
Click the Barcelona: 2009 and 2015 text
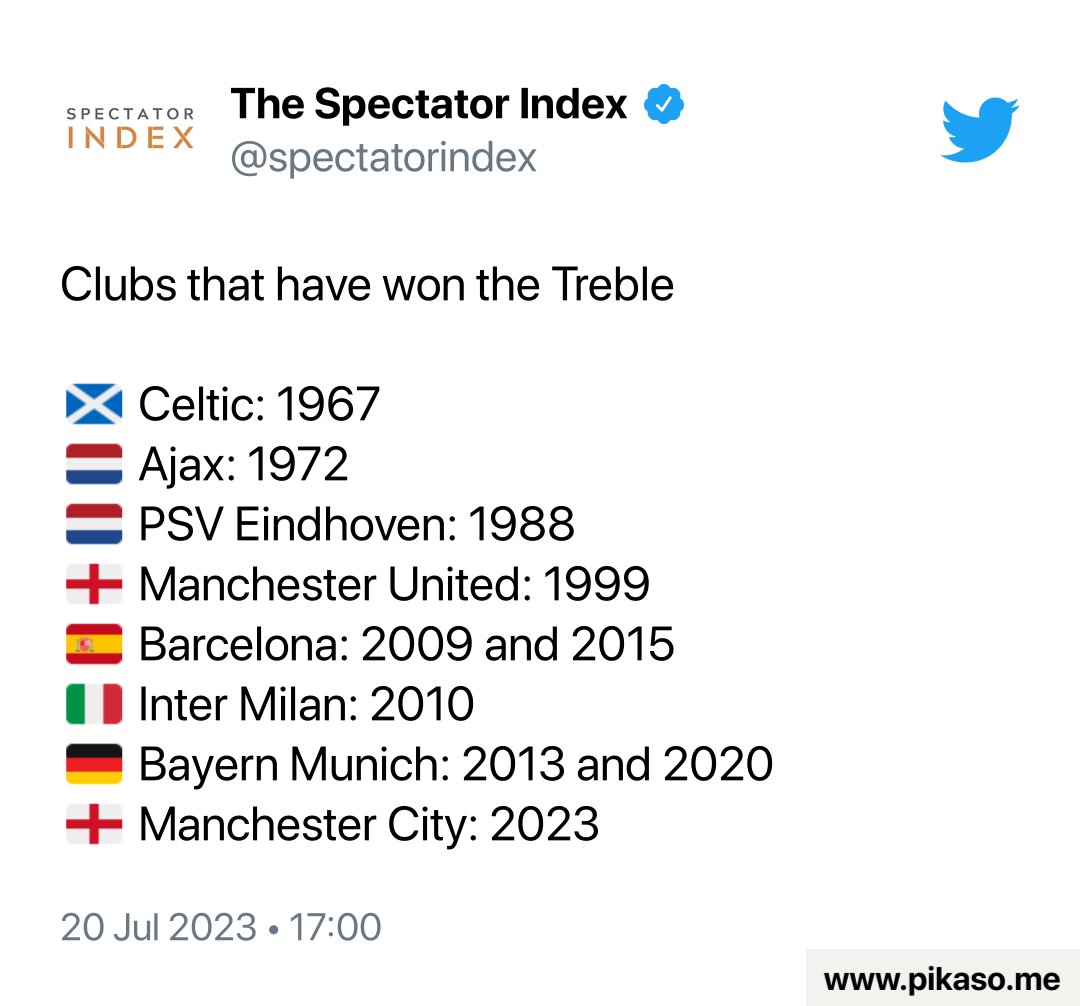[x=406, y=645]
